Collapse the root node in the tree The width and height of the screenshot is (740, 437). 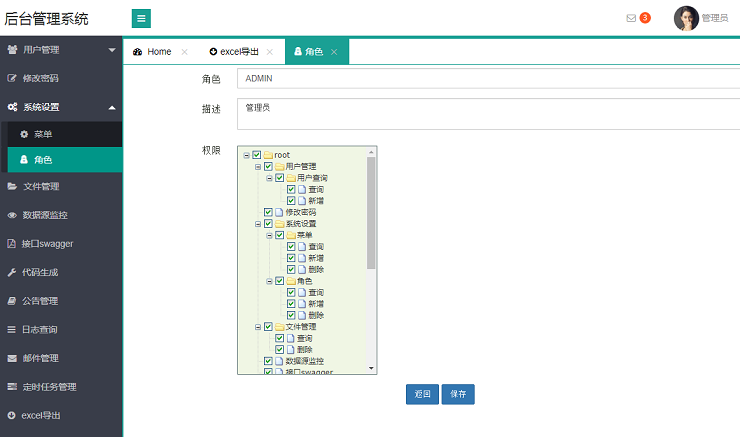click(x=246, y=155)
